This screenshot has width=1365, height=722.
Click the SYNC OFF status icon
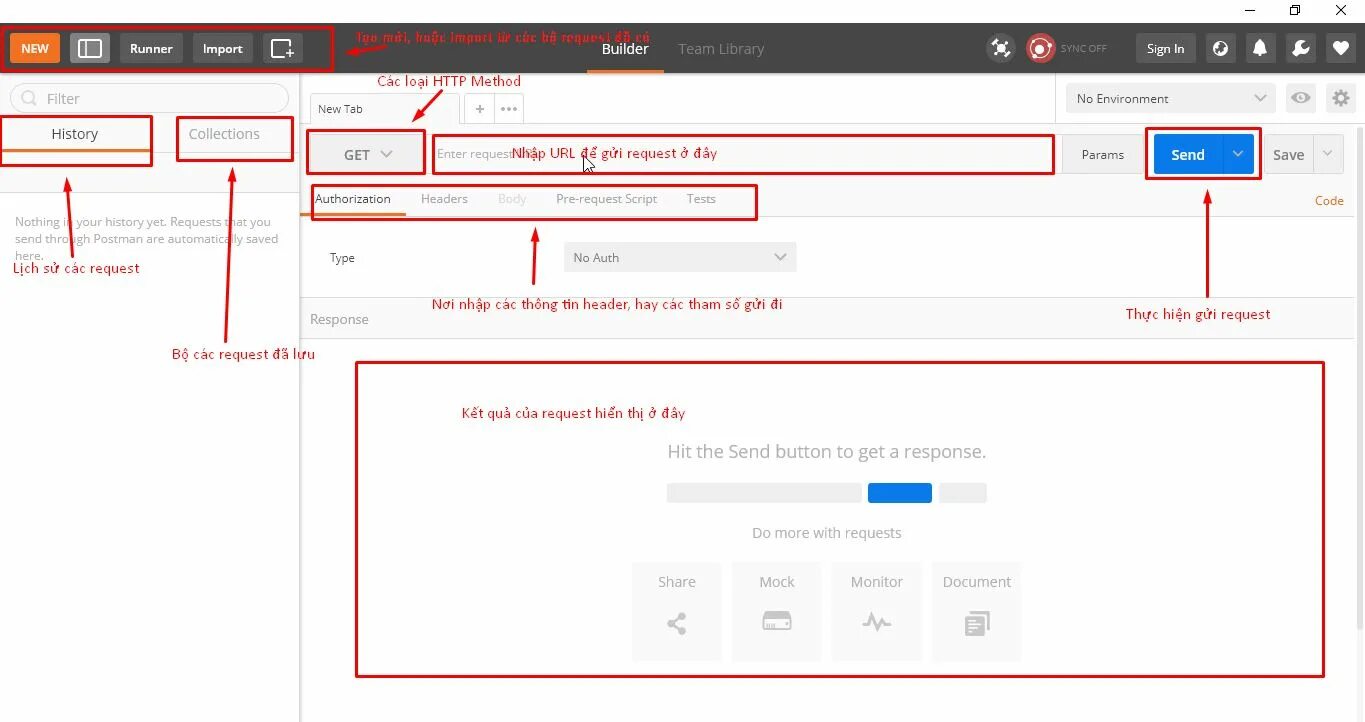click(x=1041, y=48)
